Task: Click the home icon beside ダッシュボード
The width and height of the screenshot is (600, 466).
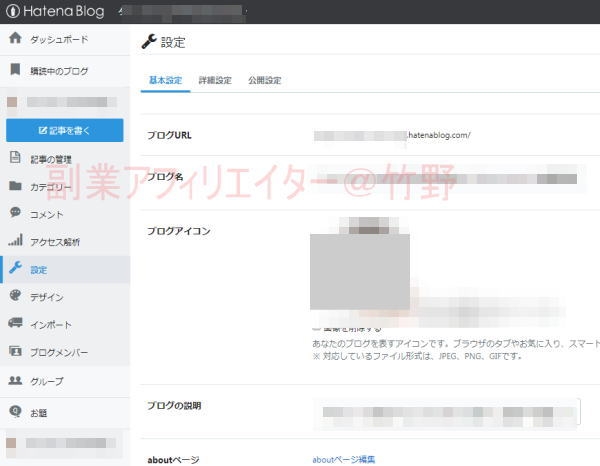Action: [15, 39]
